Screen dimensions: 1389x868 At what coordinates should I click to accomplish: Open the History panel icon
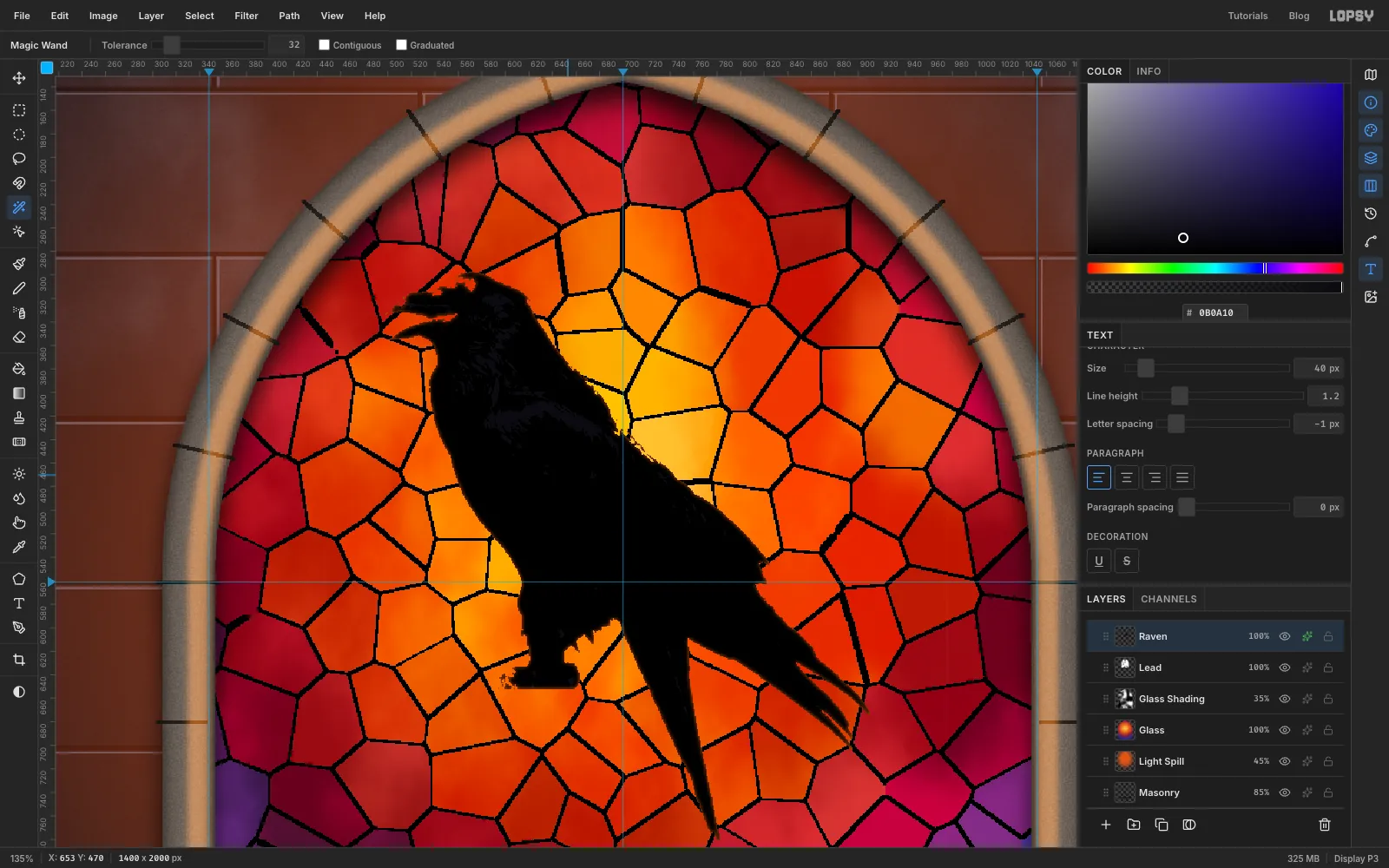[1371, 214]
